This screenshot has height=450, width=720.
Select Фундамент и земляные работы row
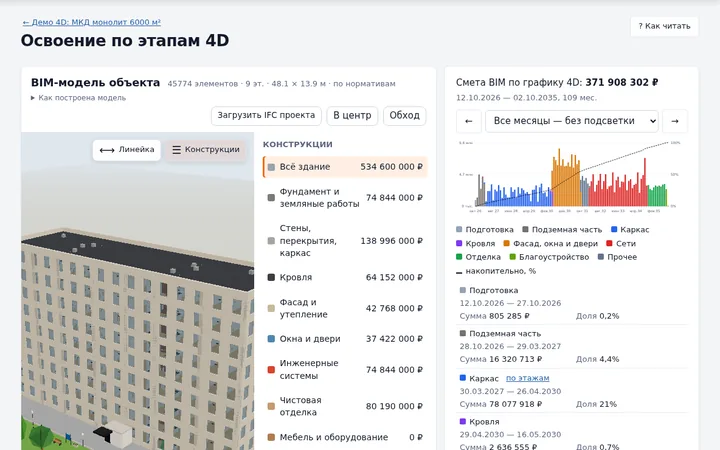pos(345,197)
